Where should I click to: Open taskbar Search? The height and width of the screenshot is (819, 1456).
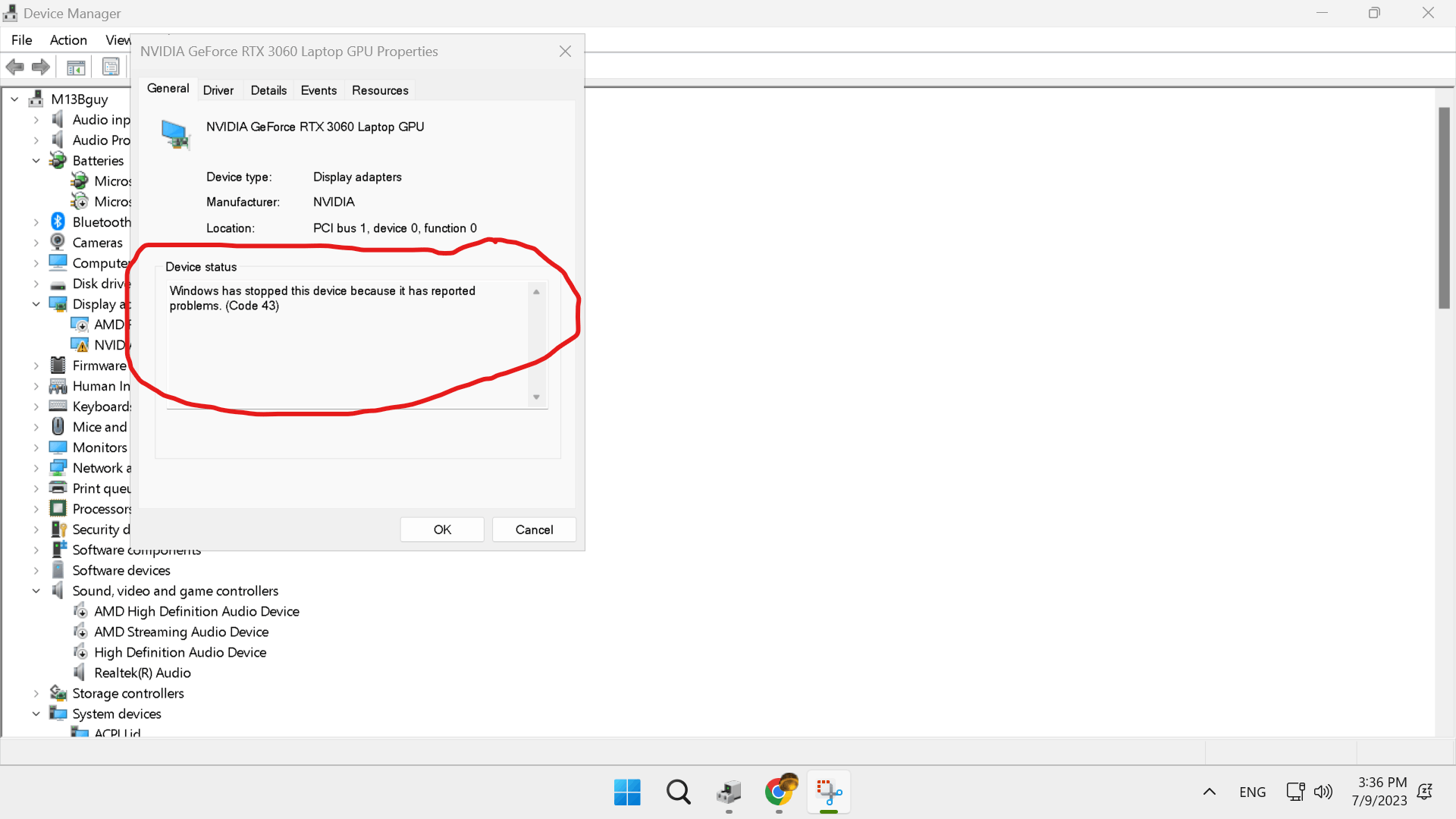pos(679,792)
